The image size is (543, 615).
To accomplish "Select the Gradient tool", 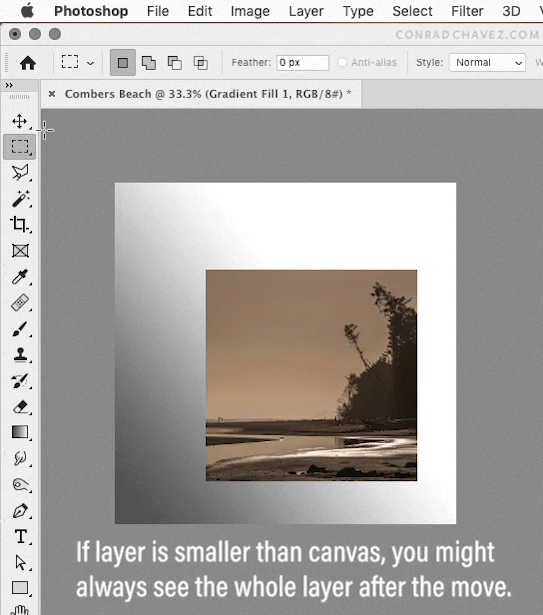I will point(20,432).
